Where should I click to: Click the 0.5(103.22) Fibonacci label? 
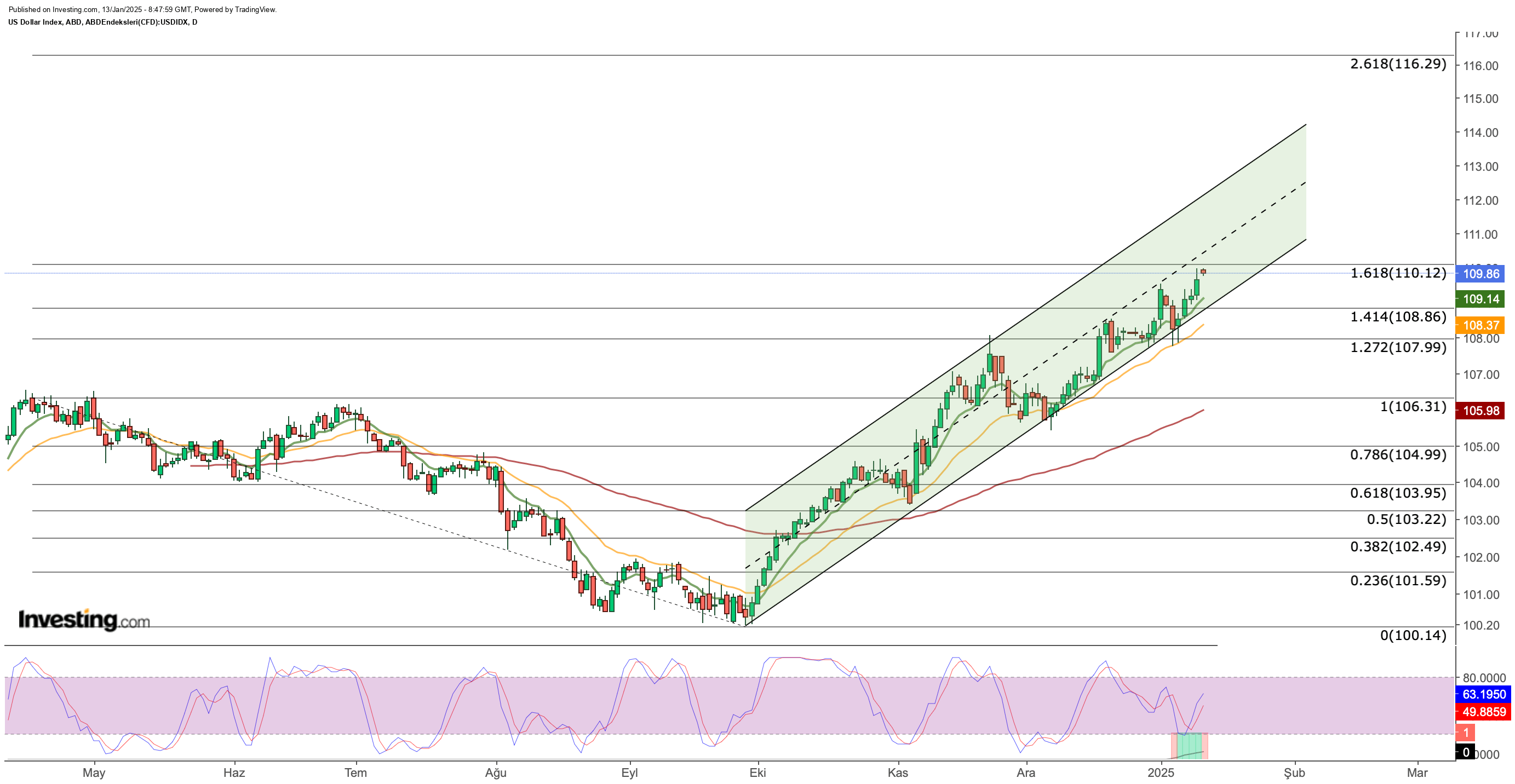tap(1406, 519)
